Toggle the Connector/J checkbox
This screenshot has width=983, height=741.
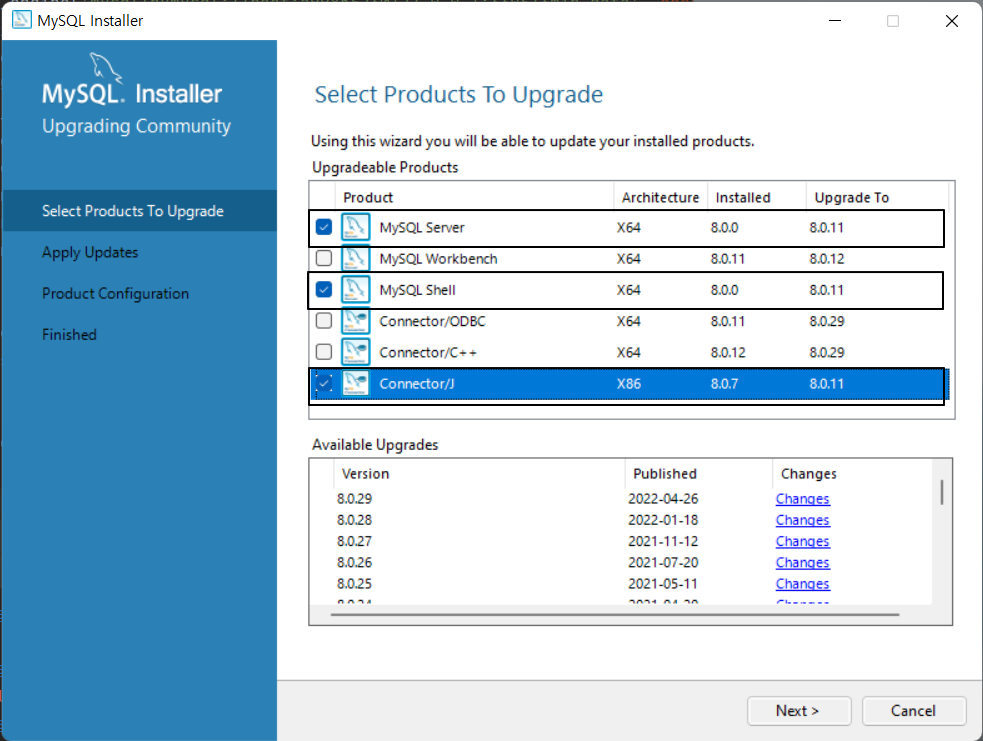[323, 384]
